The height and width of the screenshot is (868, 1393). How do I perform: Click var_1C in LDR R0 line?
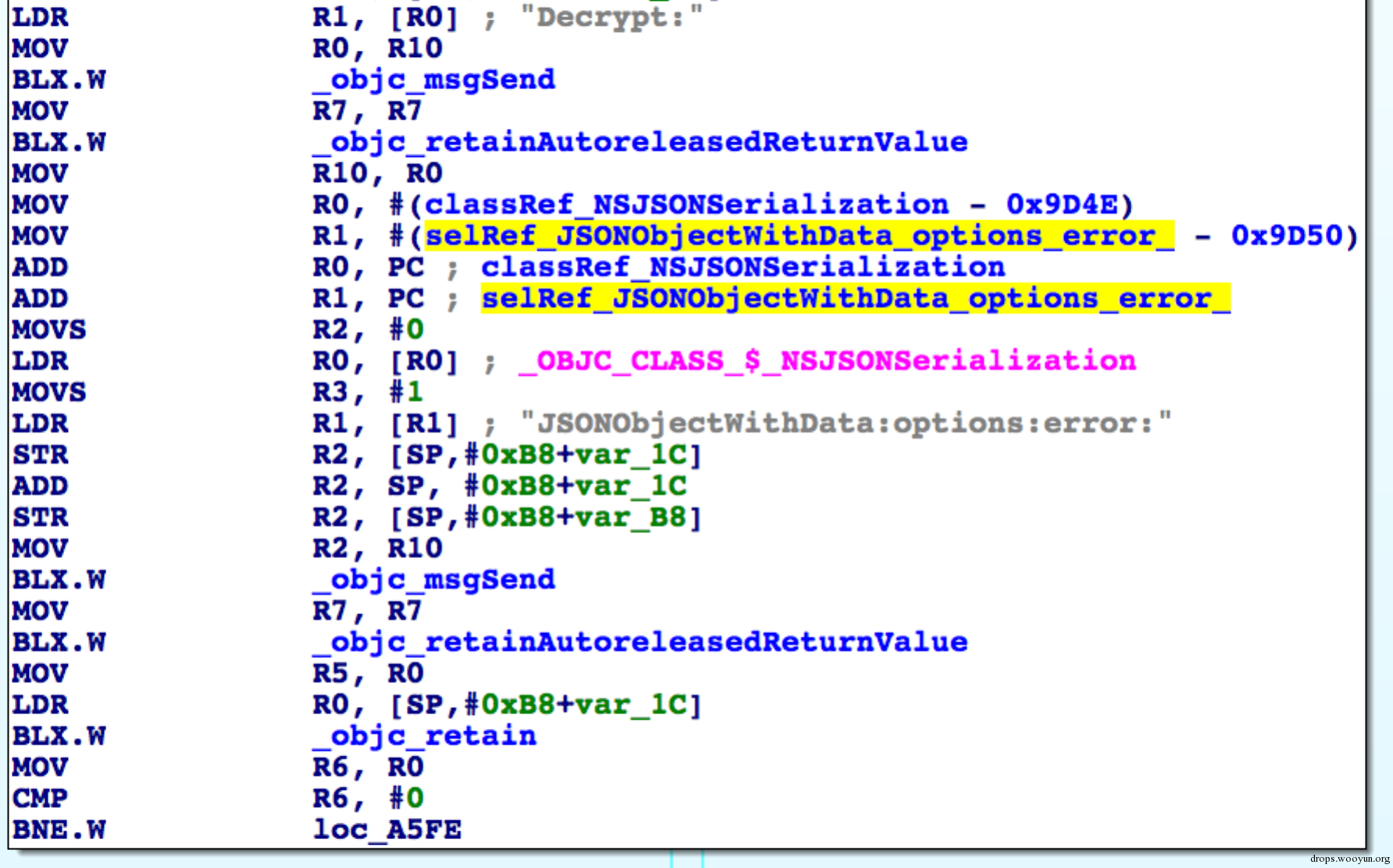[x=630, y=704]
